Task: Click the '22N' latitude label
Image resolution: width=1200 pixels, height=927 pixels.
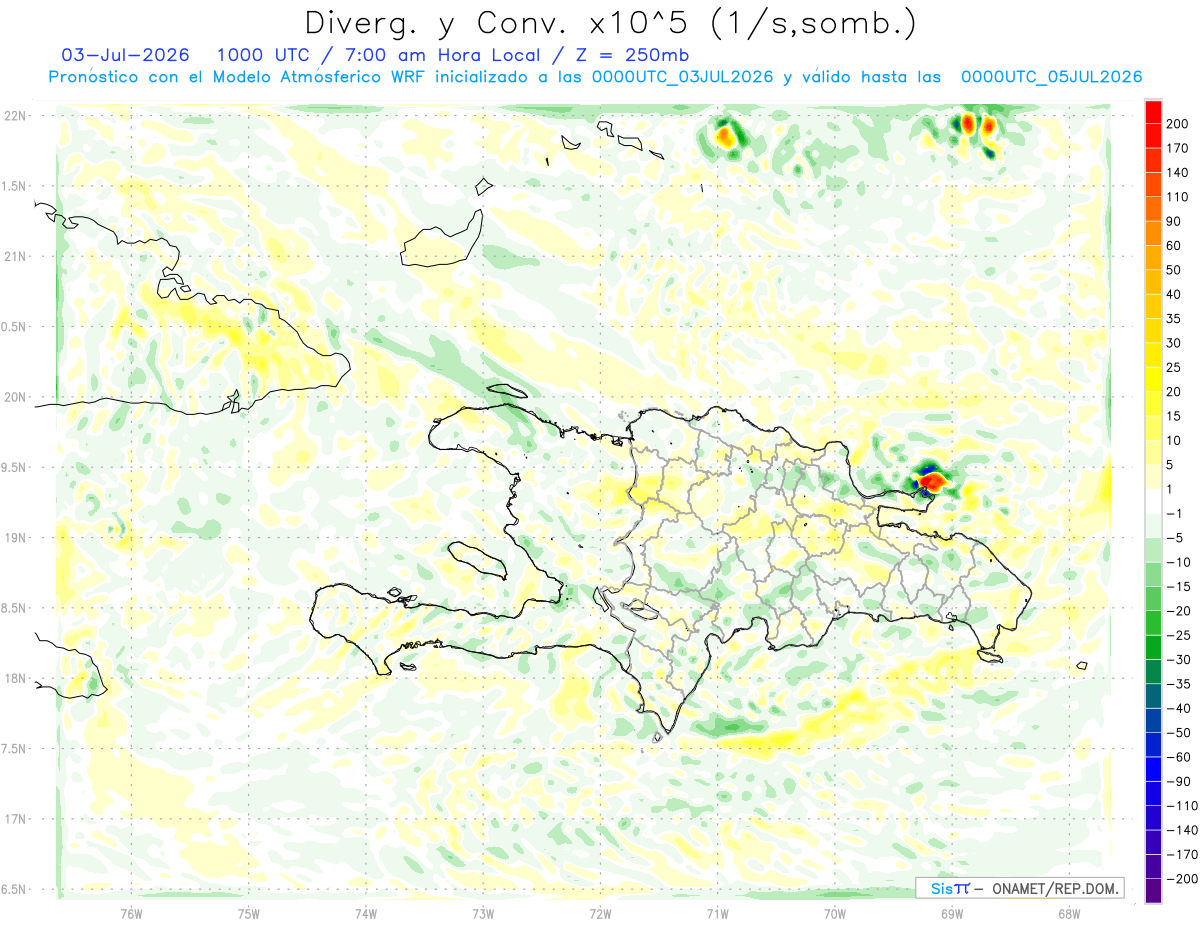Action: point(15,116)
